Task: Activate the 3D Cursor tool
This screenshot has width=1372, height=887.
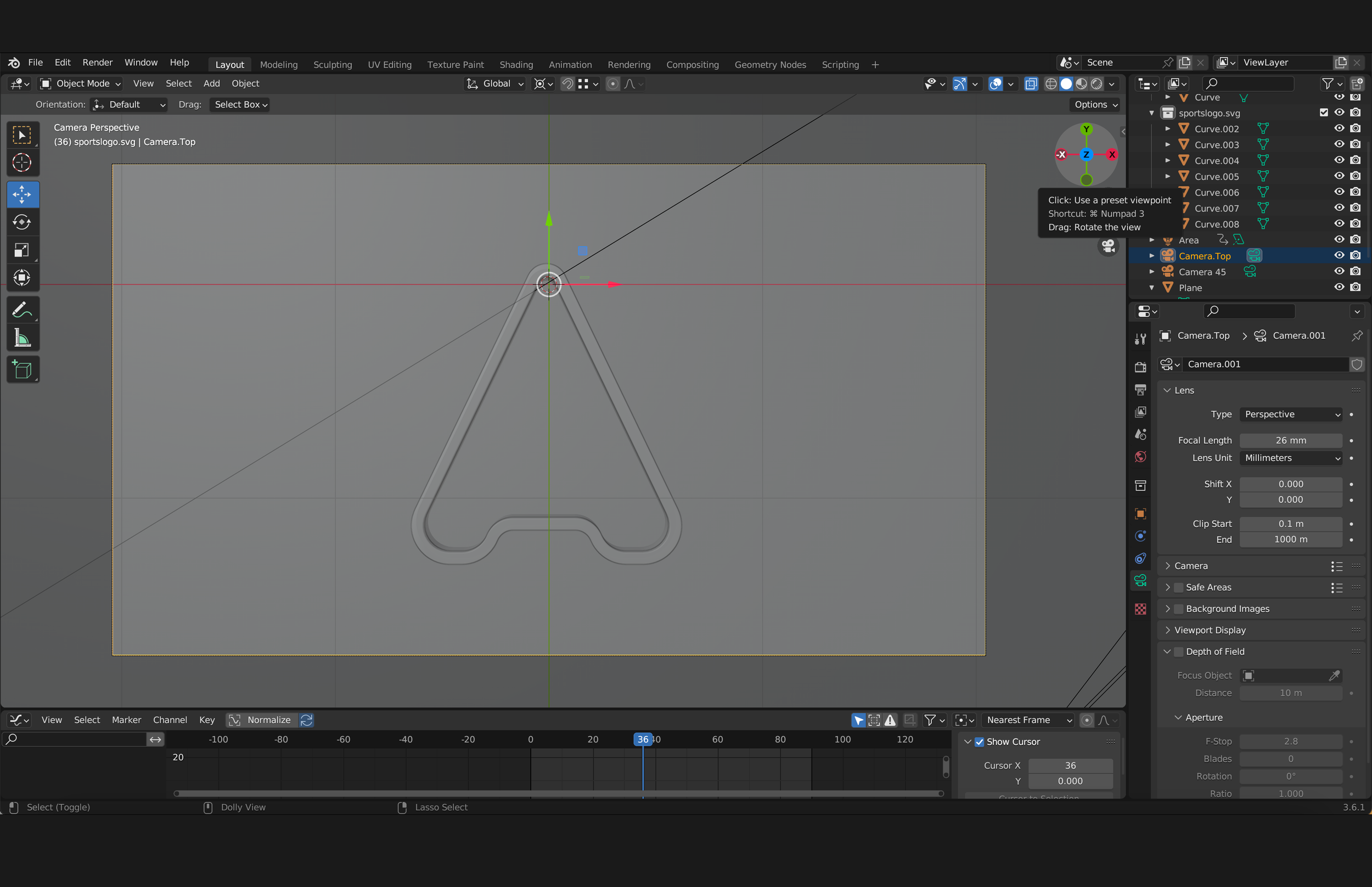Action: pos(22,163)
